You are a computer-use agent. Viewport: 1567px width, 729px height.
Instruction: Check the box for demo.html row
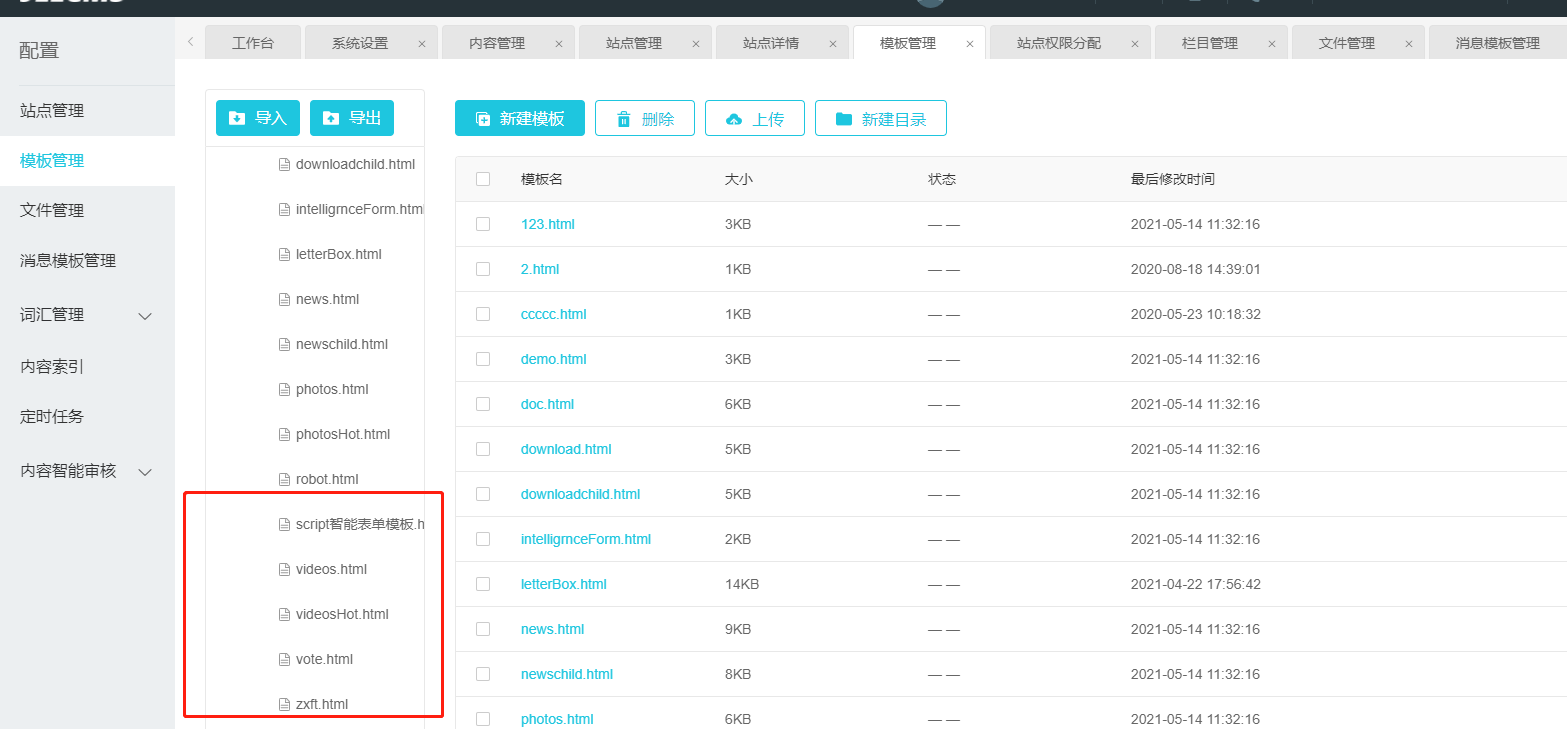pos(483,359)
